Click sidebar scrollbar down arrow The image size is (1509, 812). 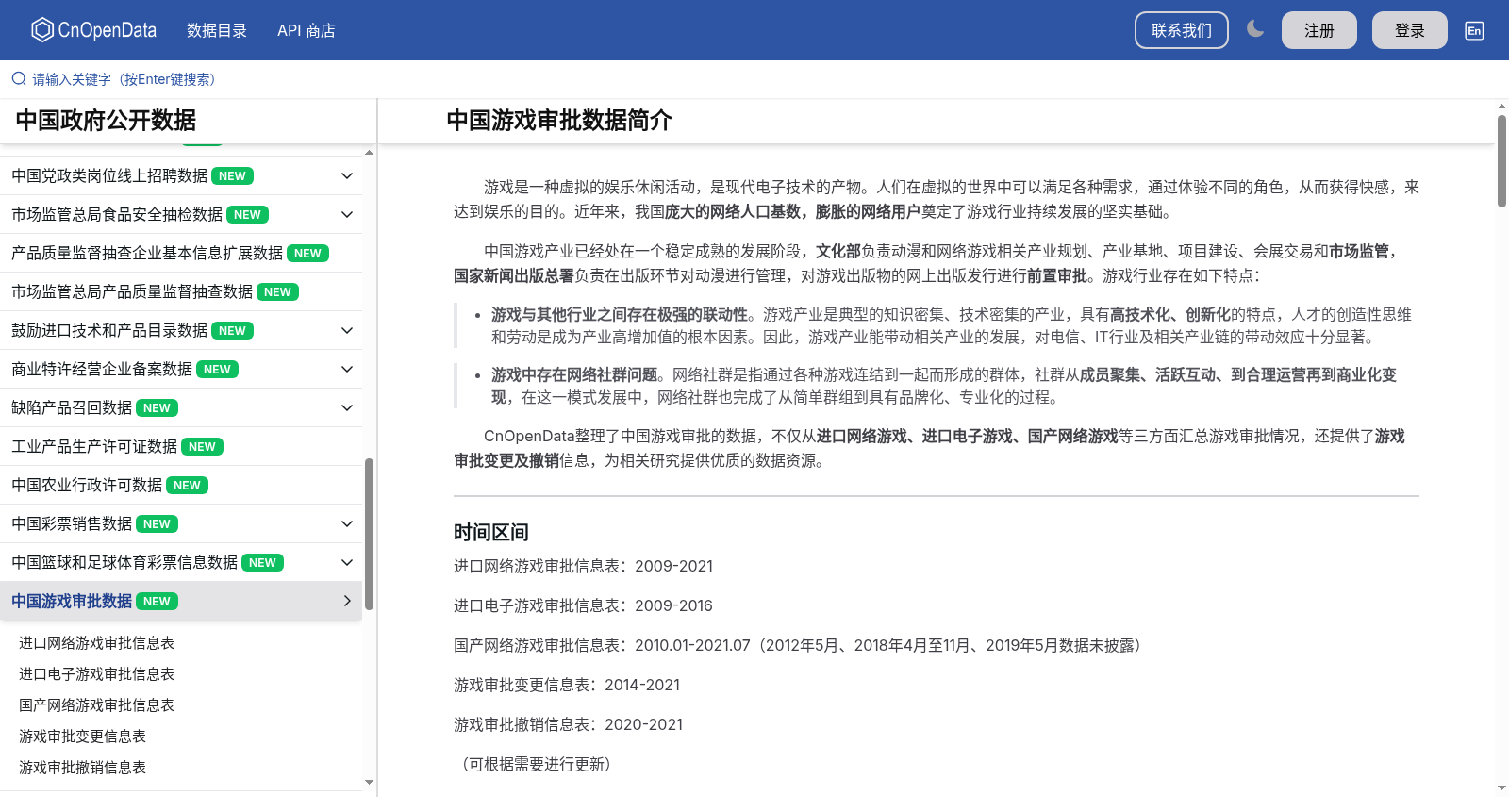tap(369, 782)
